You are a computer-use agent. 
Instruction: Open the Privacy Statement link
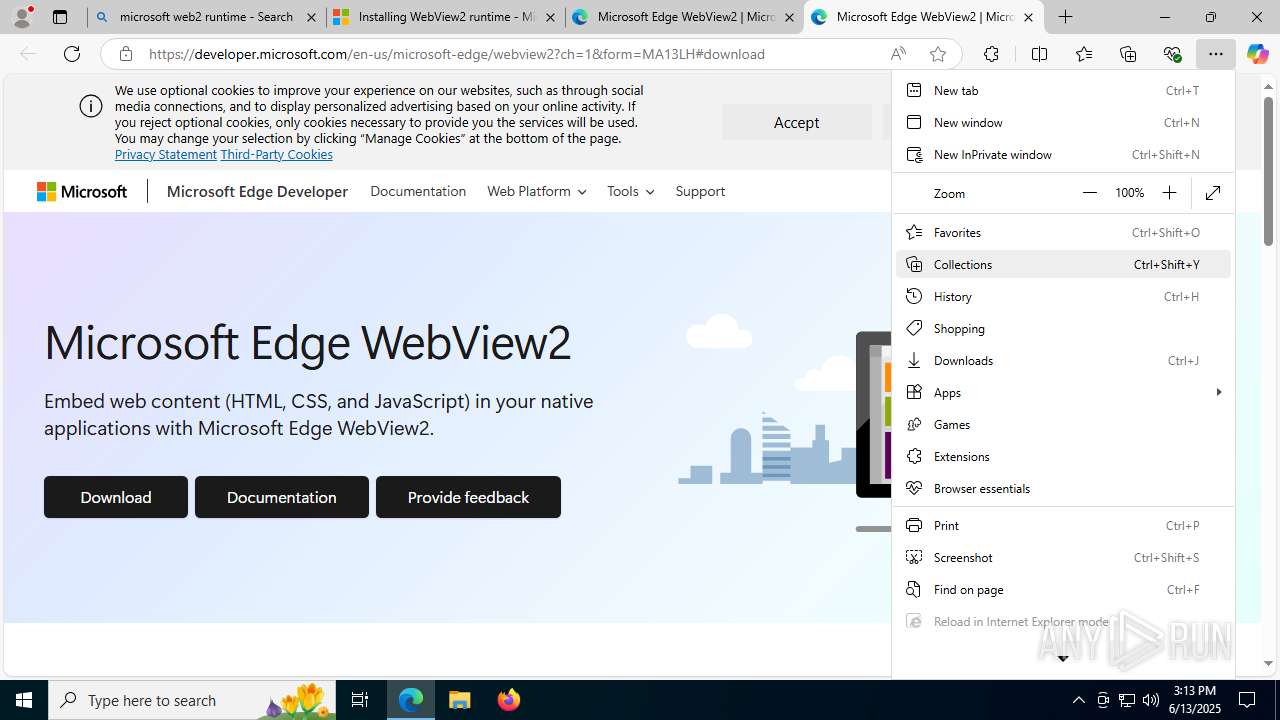point(166,154)
